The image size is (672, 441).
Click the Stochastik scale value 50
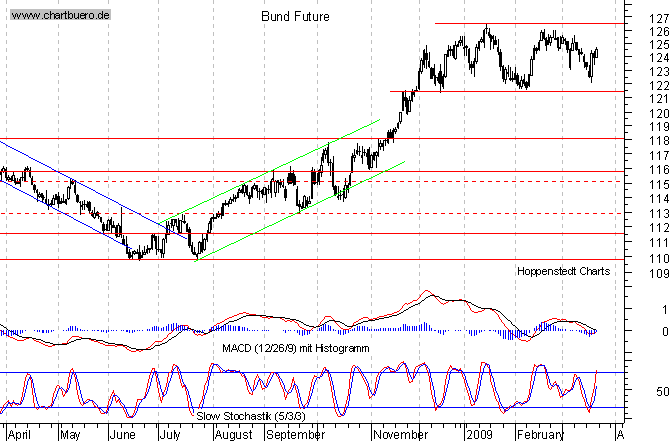pos(662,391)
